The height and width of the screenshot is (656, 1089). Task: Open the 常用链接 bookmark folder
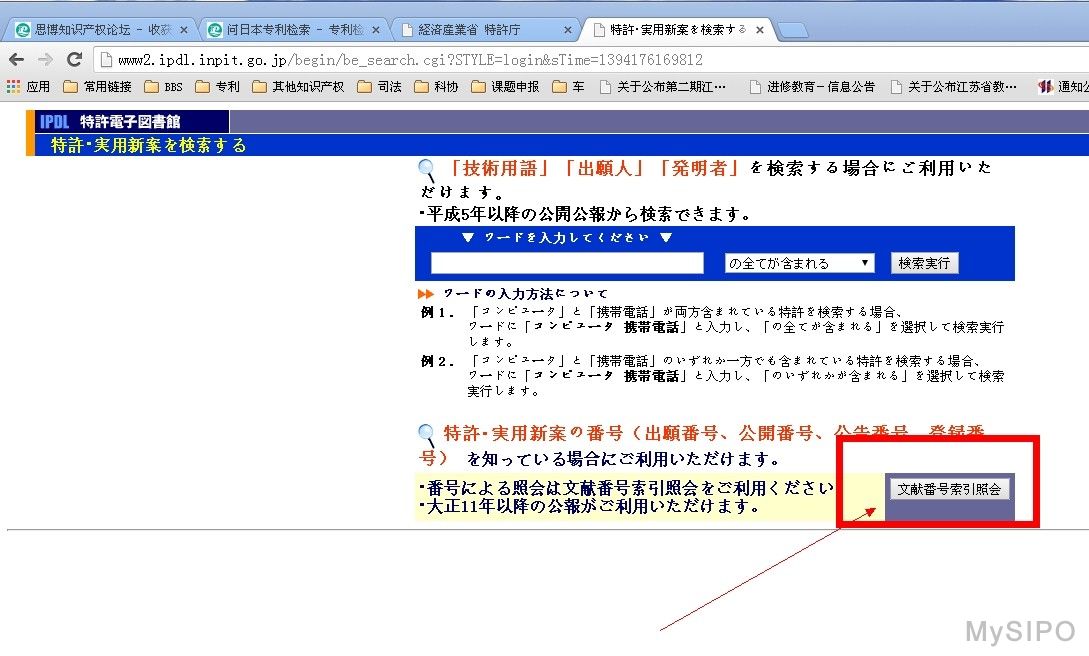pyautogui.click(x=98, y=87)
